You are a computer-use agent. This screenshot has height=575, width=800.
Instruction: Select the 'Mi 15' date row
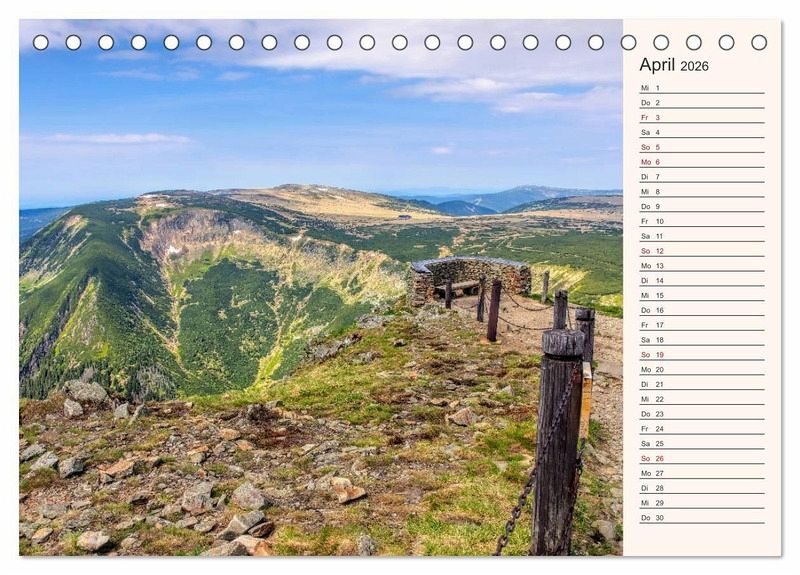tap(702, 295)
